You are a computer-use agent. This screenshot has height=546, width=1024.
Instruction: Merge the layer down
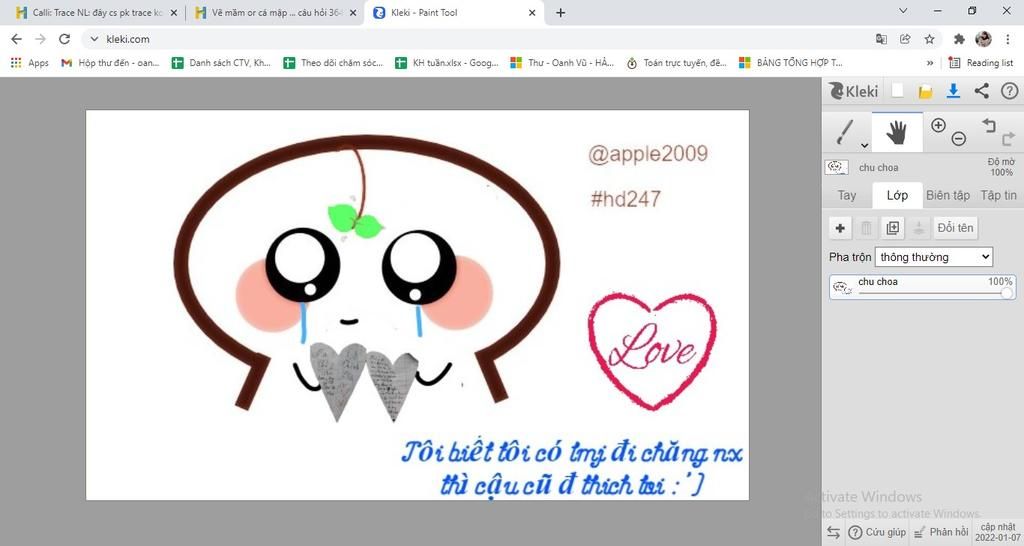point(918,228)
